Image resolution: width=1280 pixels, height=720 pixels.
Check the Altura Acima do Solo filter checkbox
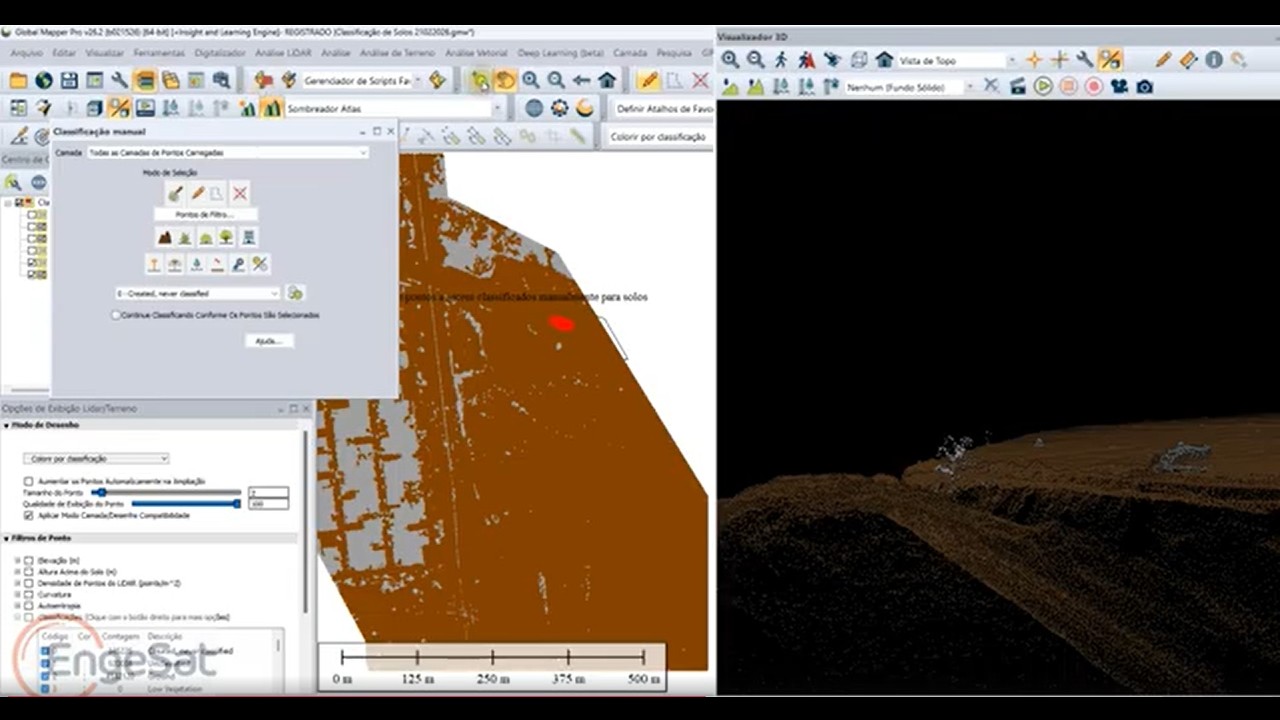point(28,572)
